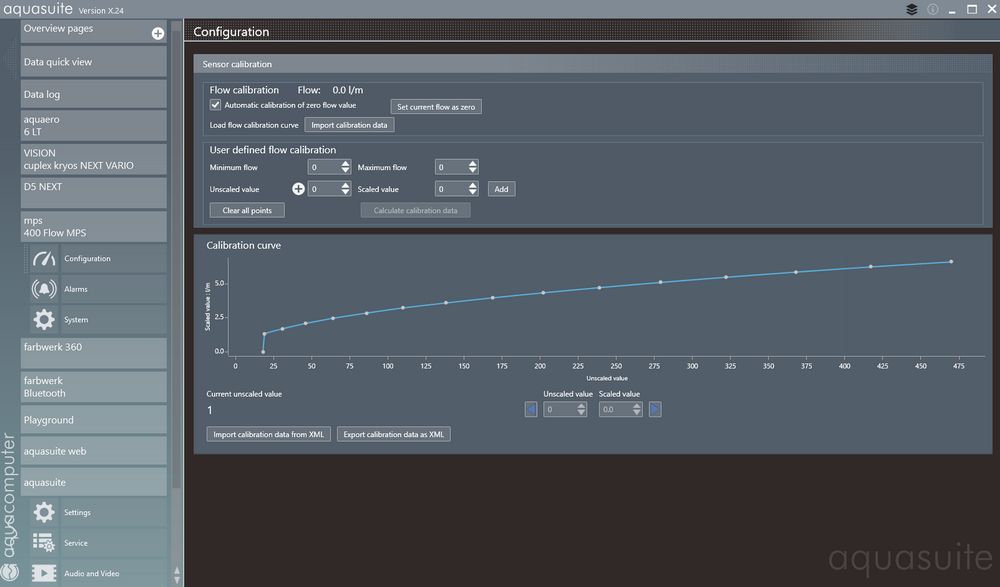Open the Data log page
The image size is (1000, 587).
(x=94, y=94)
